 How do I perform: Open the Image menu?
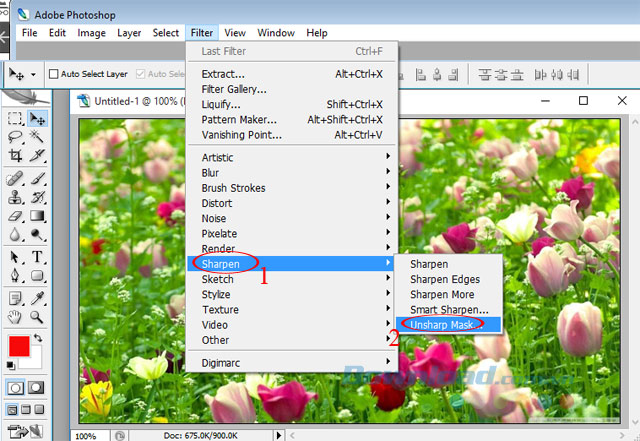[x=91, y=33]
